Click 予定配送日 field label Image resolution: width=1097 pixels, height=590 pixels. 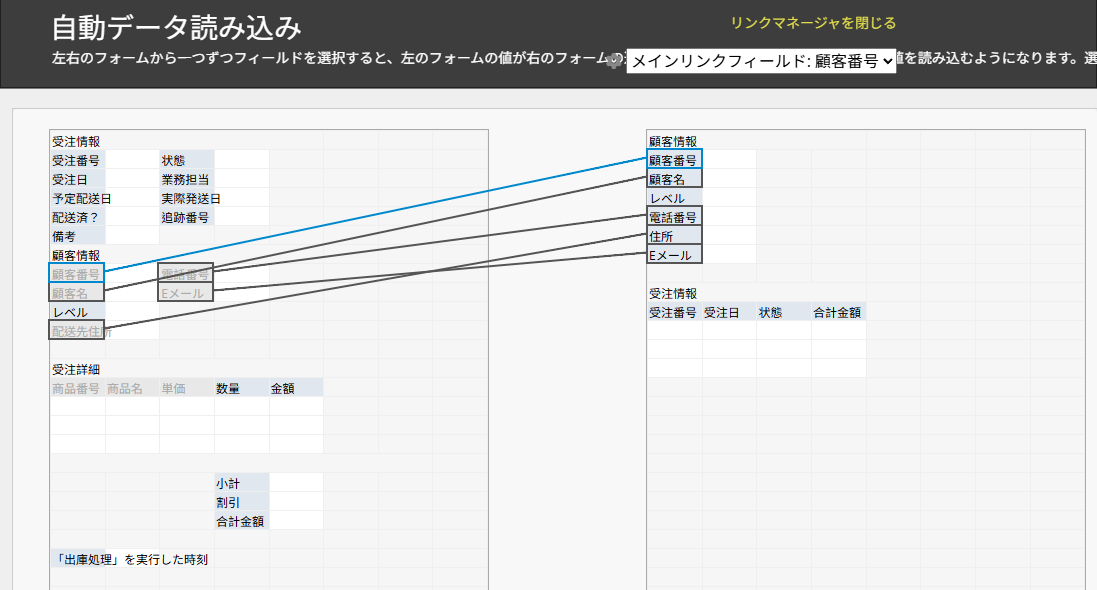pyautogui.click(x=78, y=198)
